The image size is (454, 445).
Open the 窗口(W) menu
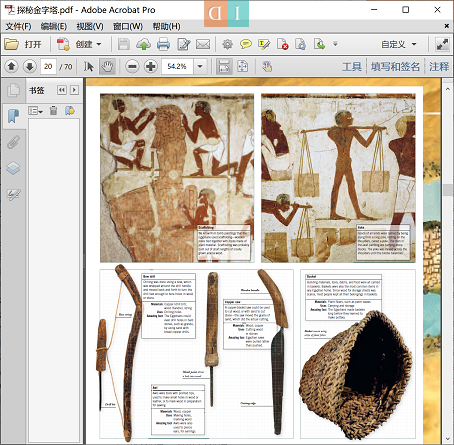[x=128, y=26]
